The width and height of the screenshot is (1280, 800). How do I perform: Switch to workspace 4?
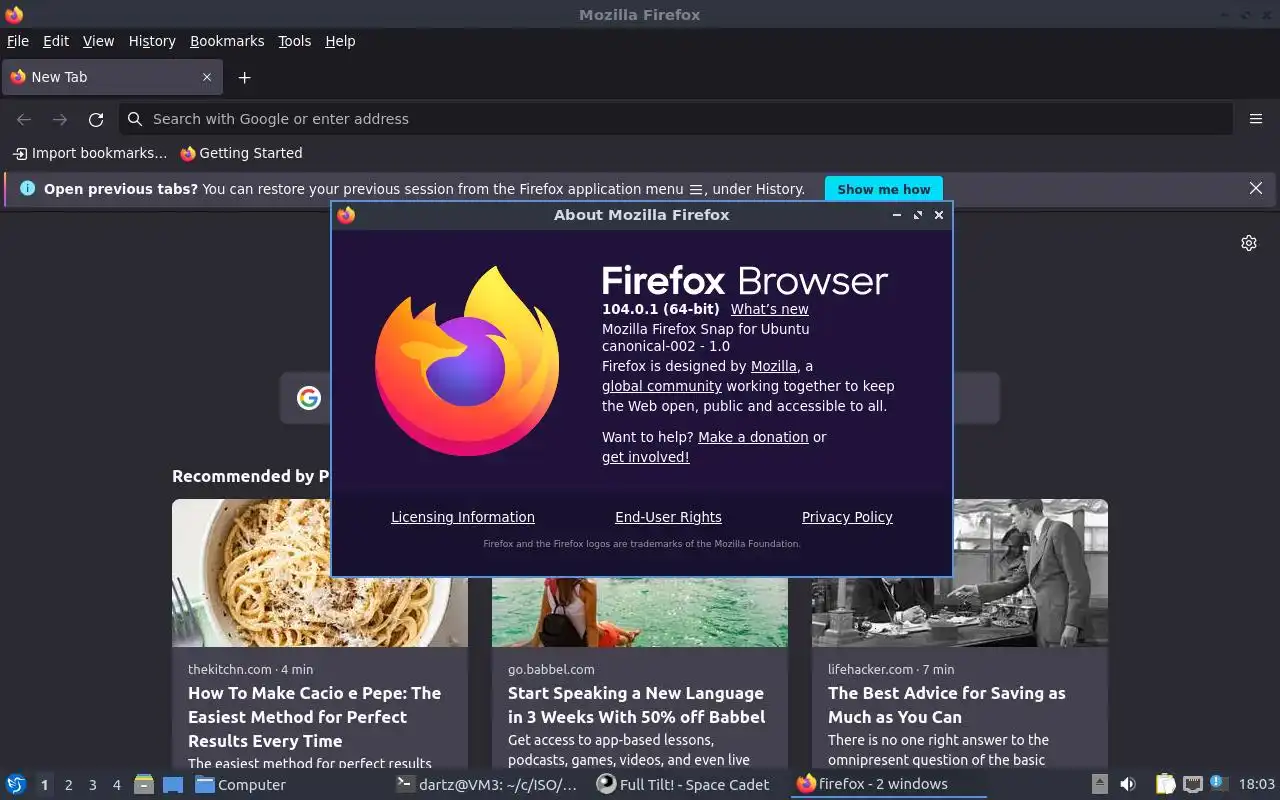pos(116,785)
